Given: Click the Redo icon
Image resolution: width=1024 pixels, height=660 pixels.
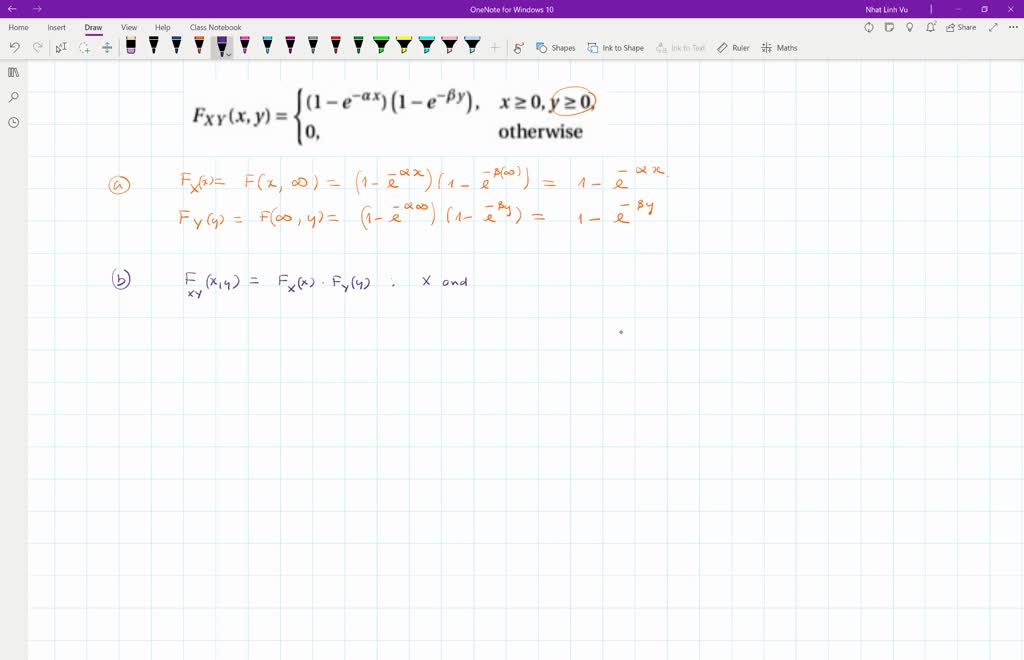Looking at the screenshot, I should click(36, 46).
